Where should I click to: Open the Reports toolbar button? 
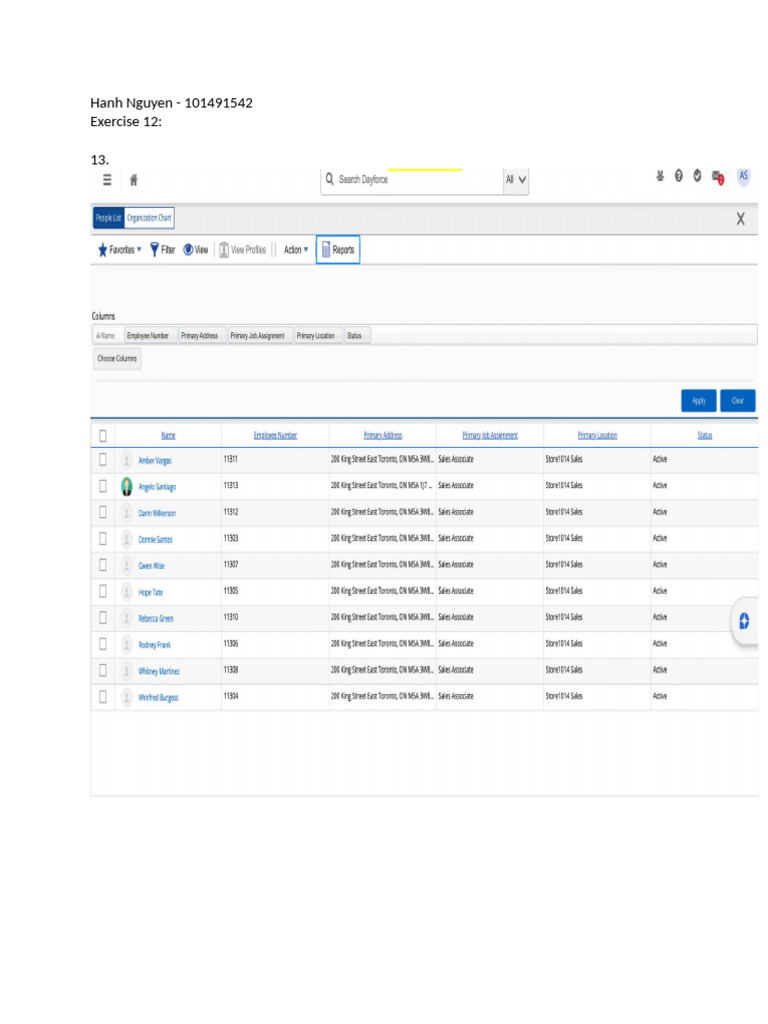(x=337, y=250)
